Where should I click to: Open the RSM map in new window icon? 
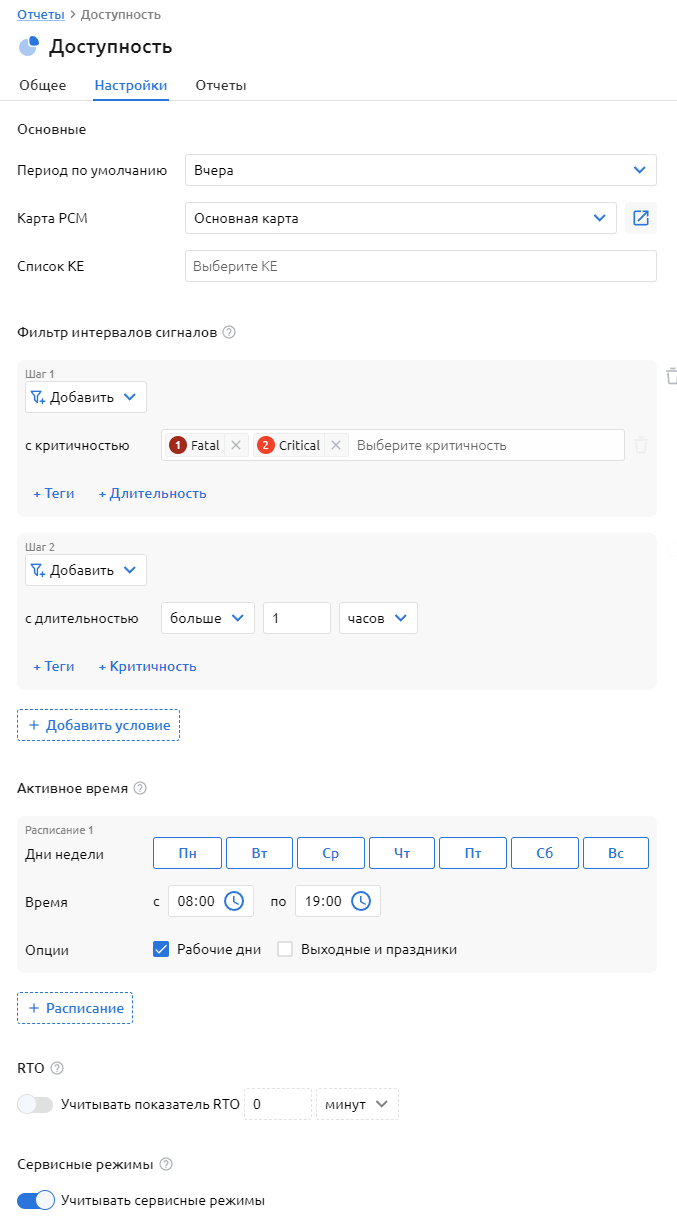641,218
